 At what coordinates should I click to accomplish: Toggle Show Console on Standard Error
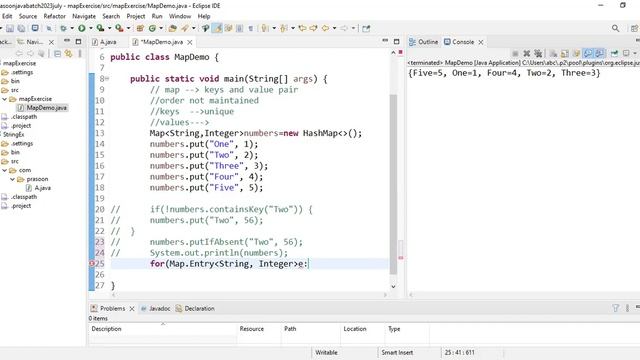click(599, 53)
